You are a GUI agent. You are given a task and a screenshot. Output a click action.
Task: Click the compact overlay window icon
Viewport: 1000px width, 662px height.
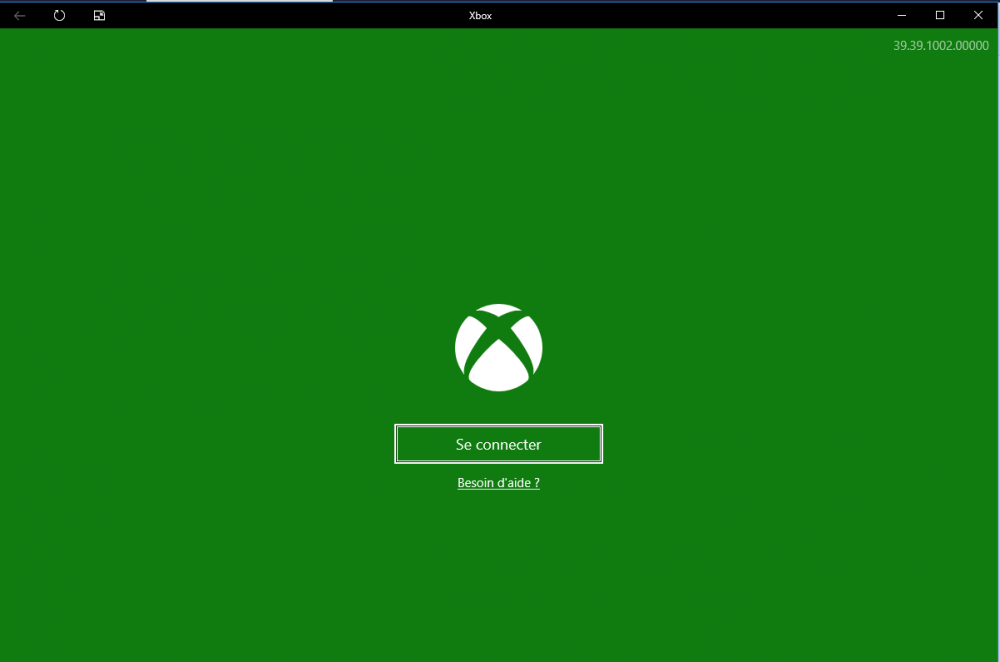[x=99, y=15]
